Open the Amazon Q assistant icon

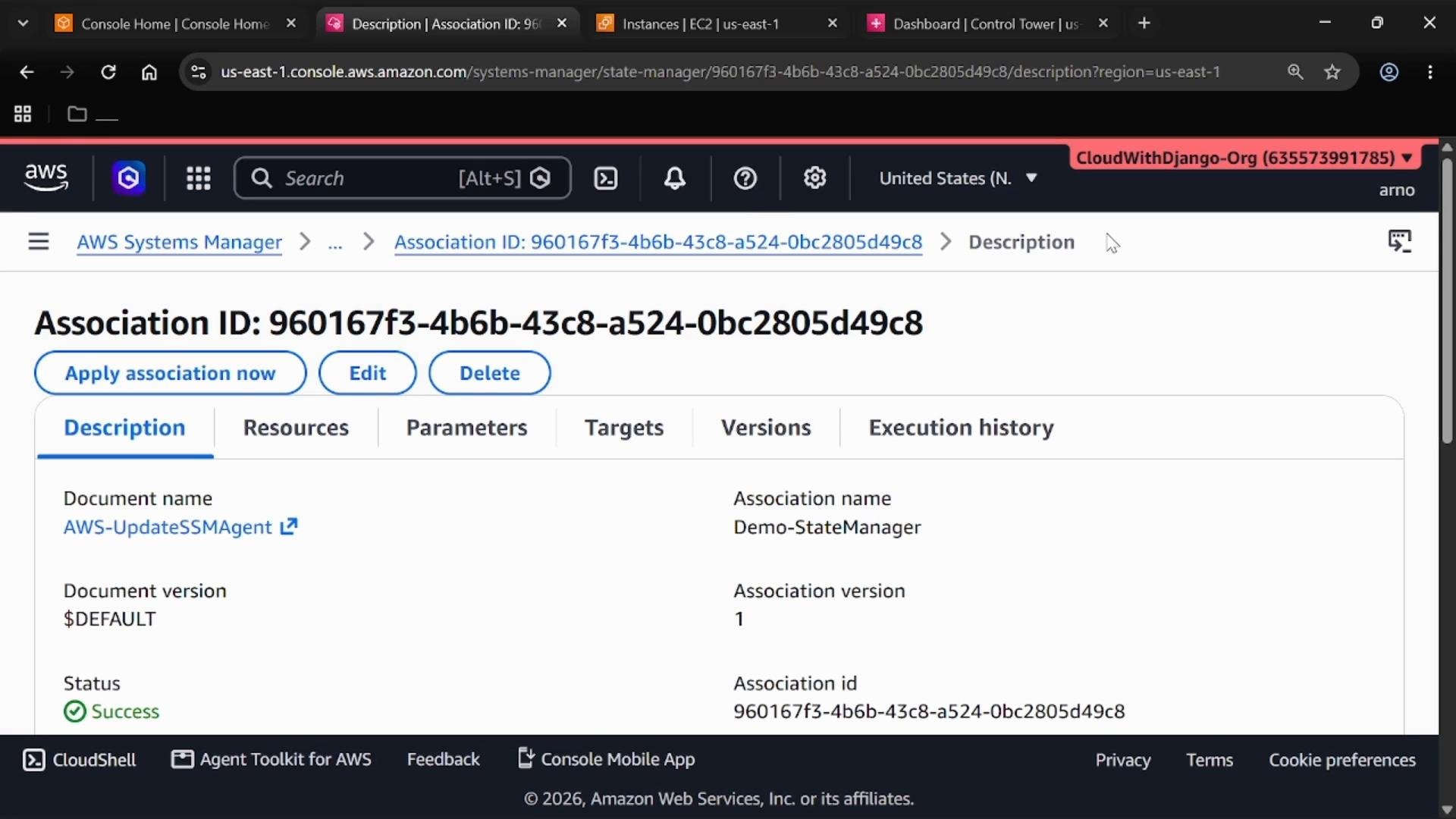(x=129, y=178)
